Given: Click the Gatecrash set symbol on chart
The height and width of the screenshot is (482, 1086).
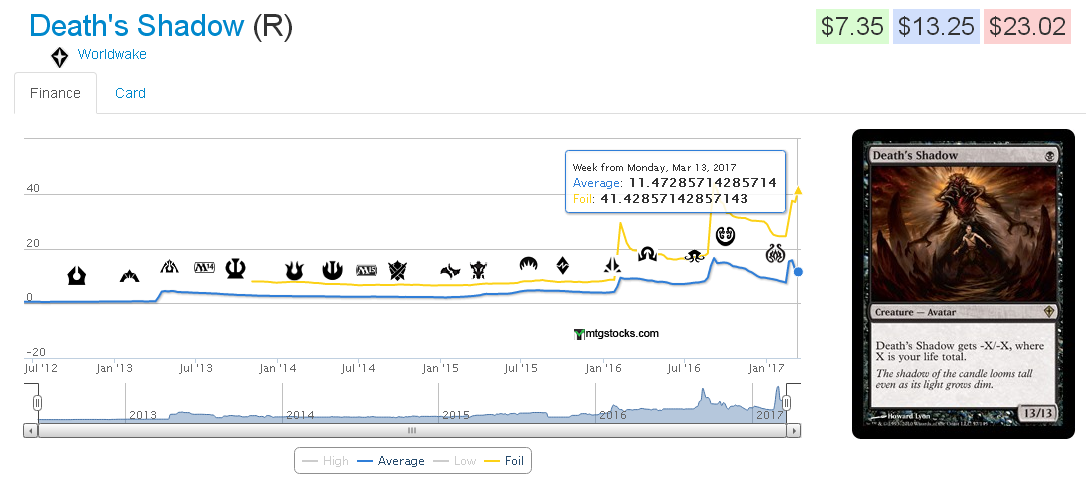Looking at the screenshot, I should point(130,276).
